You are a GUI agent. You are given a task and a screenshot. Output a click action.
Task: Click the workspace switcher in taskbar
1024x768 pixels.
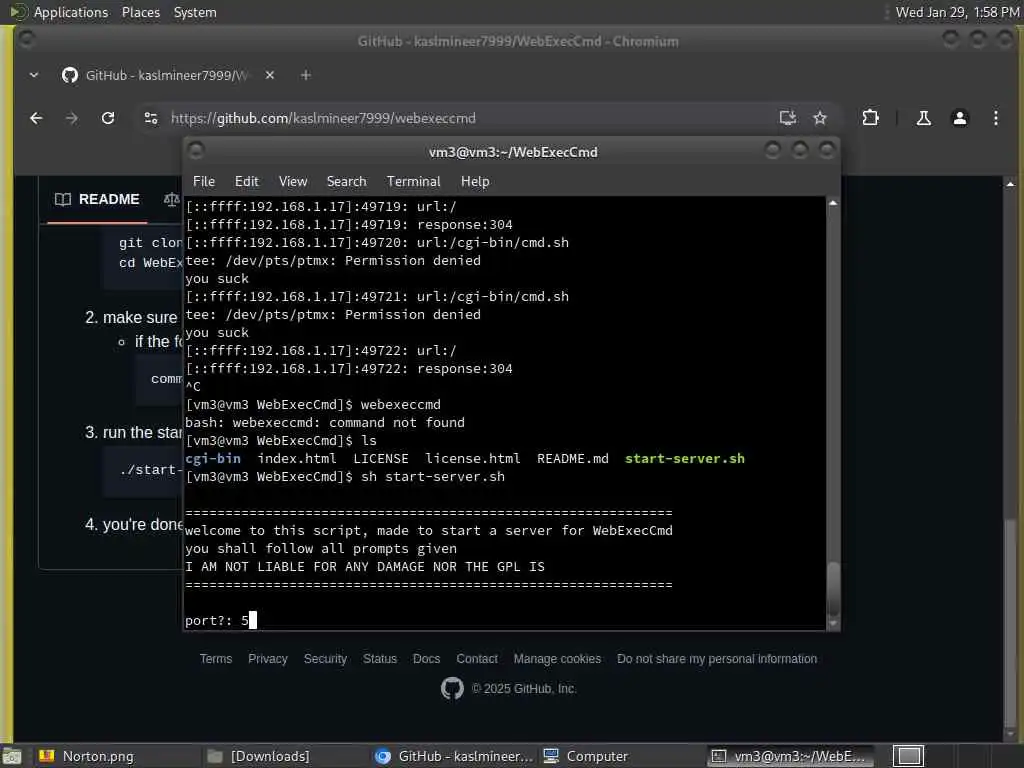coord(908,756)
